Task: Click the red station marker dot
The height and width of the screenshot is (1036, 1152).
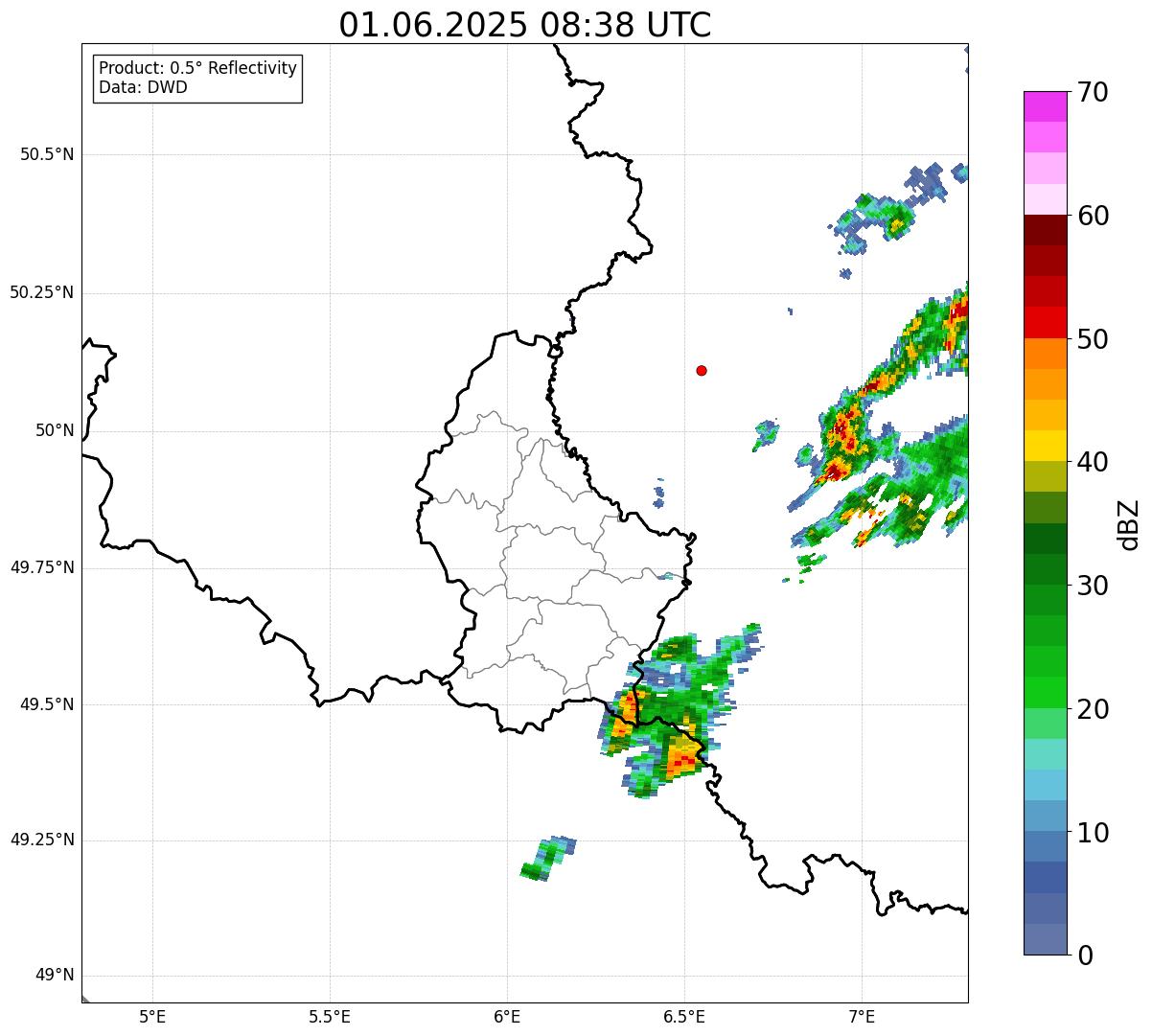Action: (702, 370)
